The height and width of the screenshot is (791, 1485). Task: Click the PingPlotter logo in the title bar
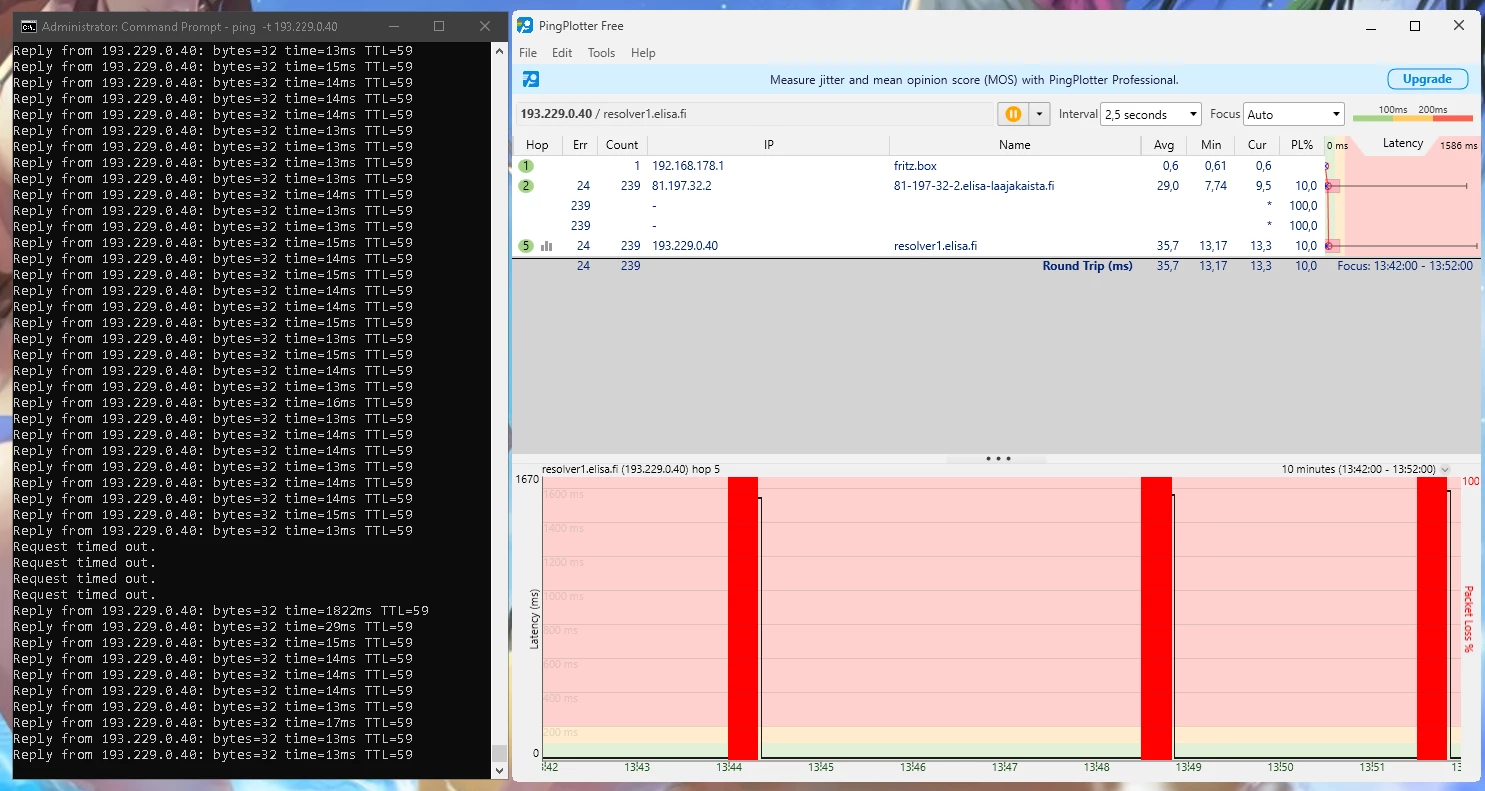click(524, 26)
